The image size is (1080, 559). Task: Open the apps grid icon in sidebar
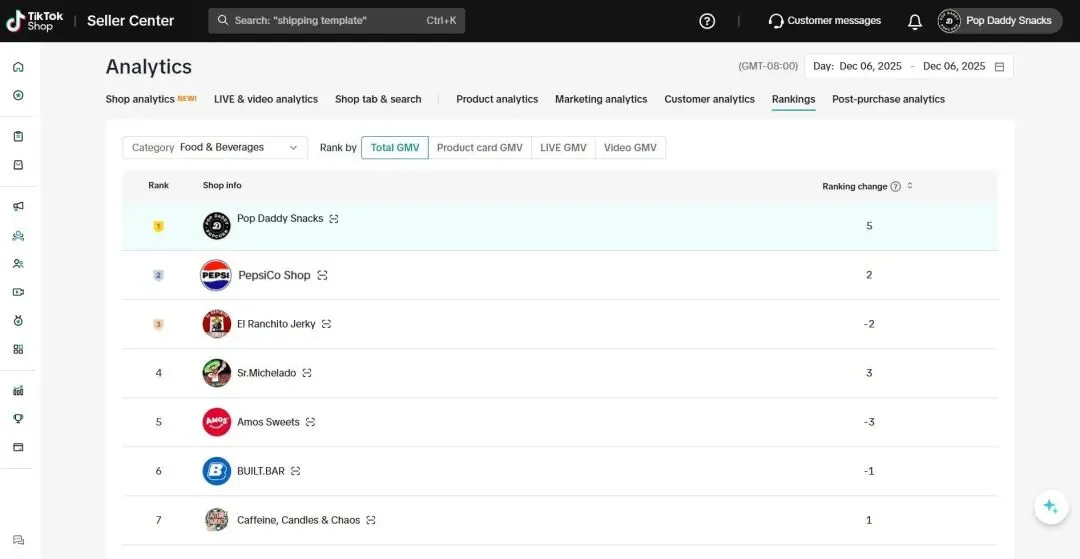point(19,349)
